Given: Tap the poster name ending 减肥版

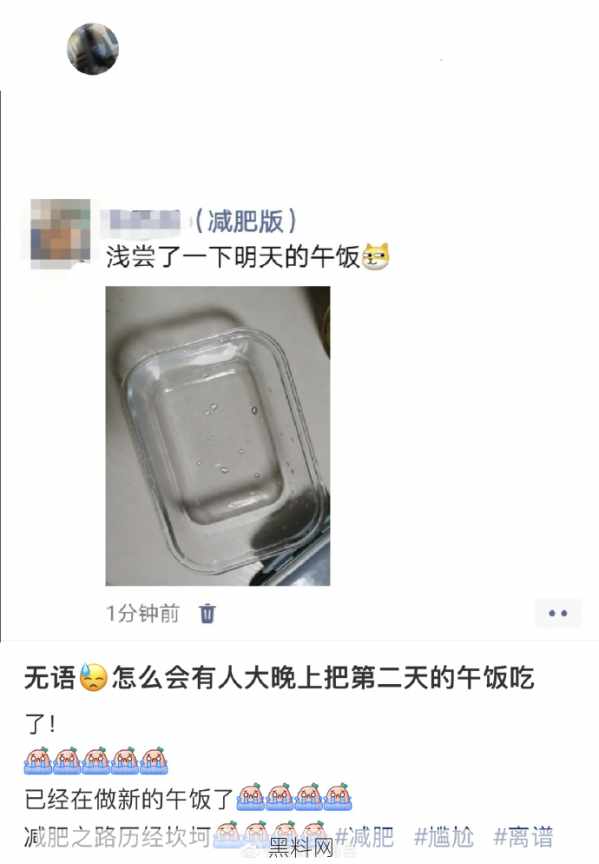Looking at the screenshot, I should pyautogui.click(x=199, y=221).
